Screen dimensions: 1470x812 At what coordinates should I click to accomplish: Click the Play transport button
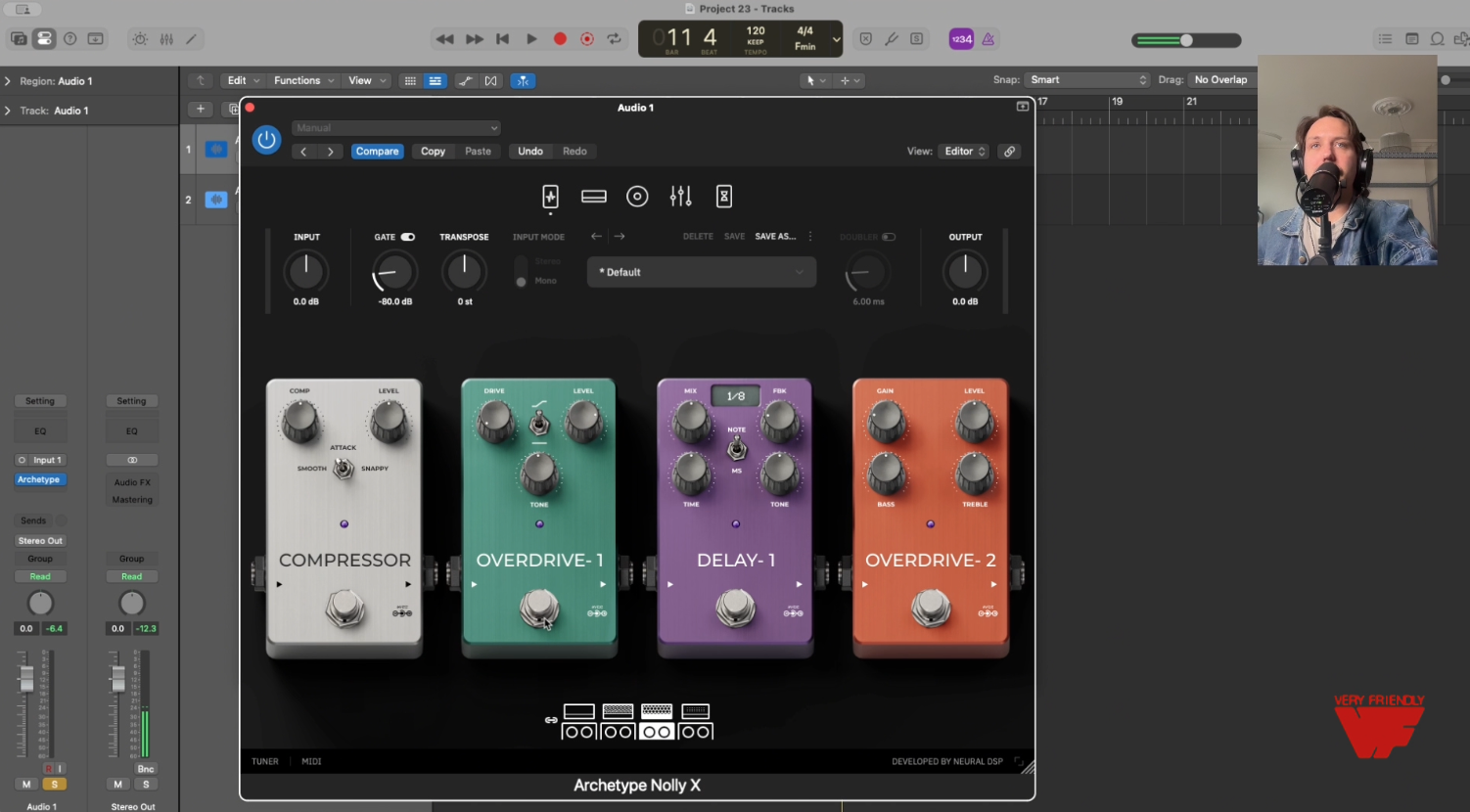(531, 39)
